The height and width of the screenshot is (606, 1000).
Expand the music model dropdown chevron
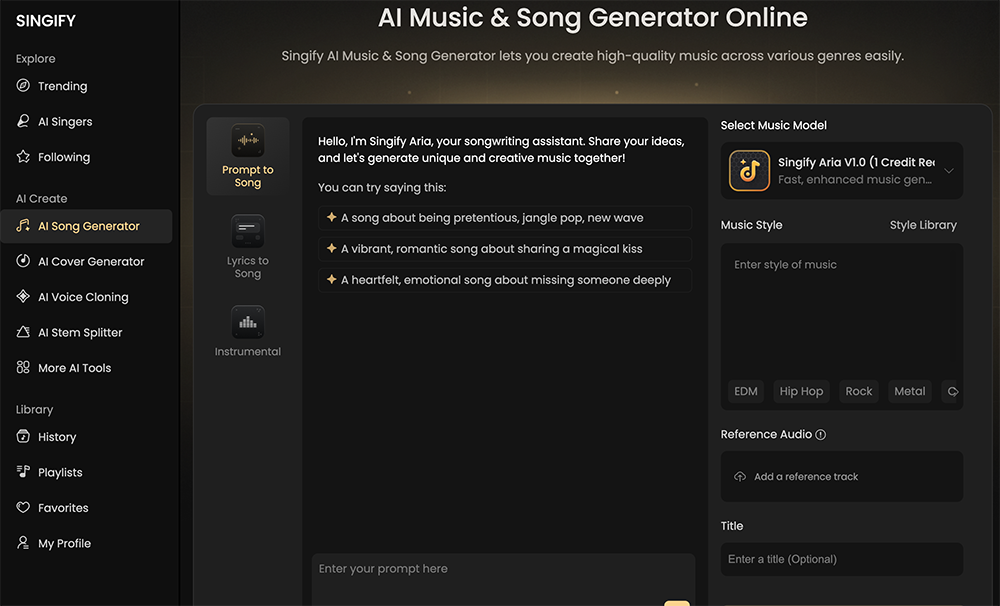949,171
